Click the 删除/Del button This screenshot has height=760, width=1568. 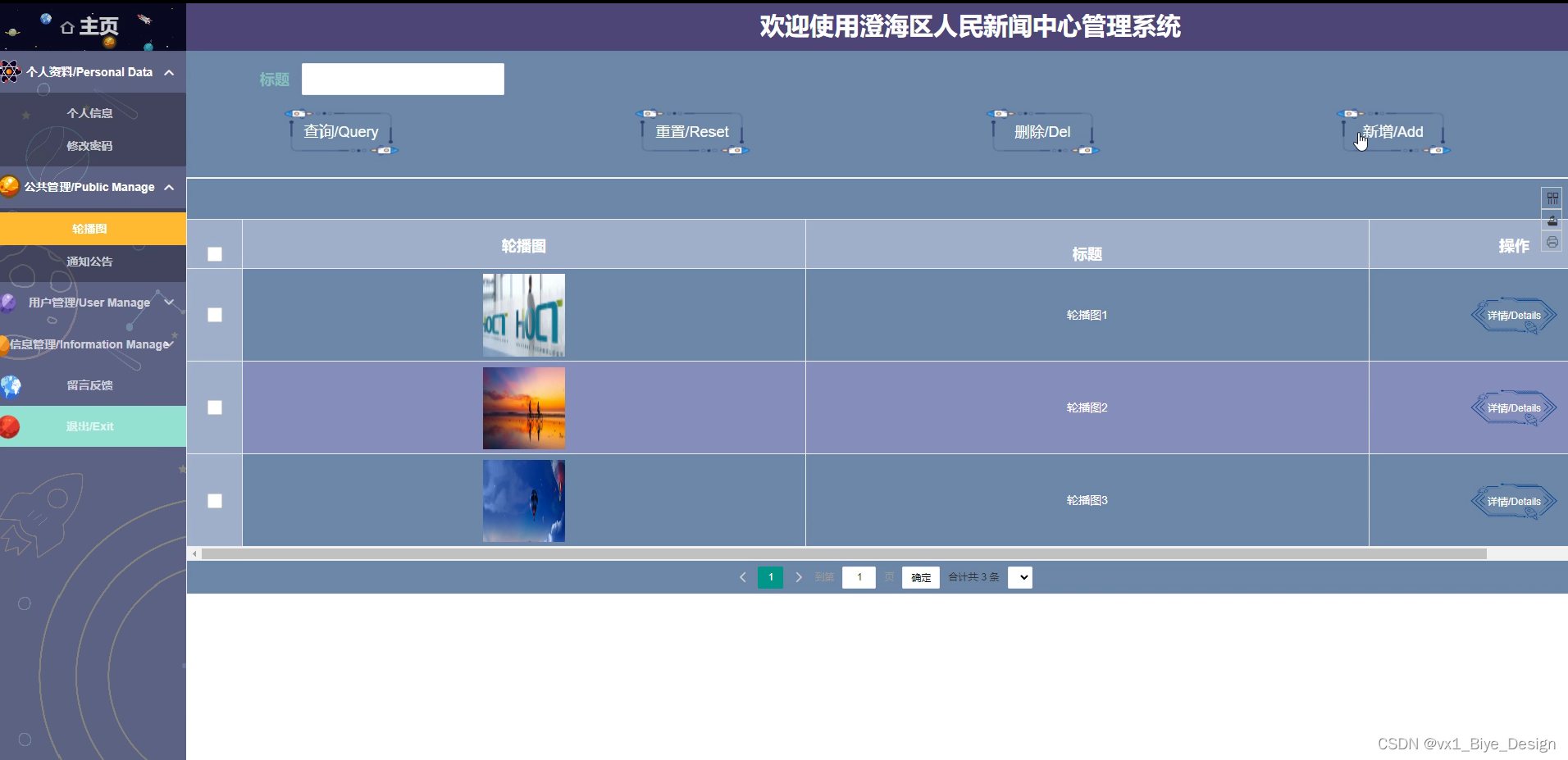(x=1042, y=132)
